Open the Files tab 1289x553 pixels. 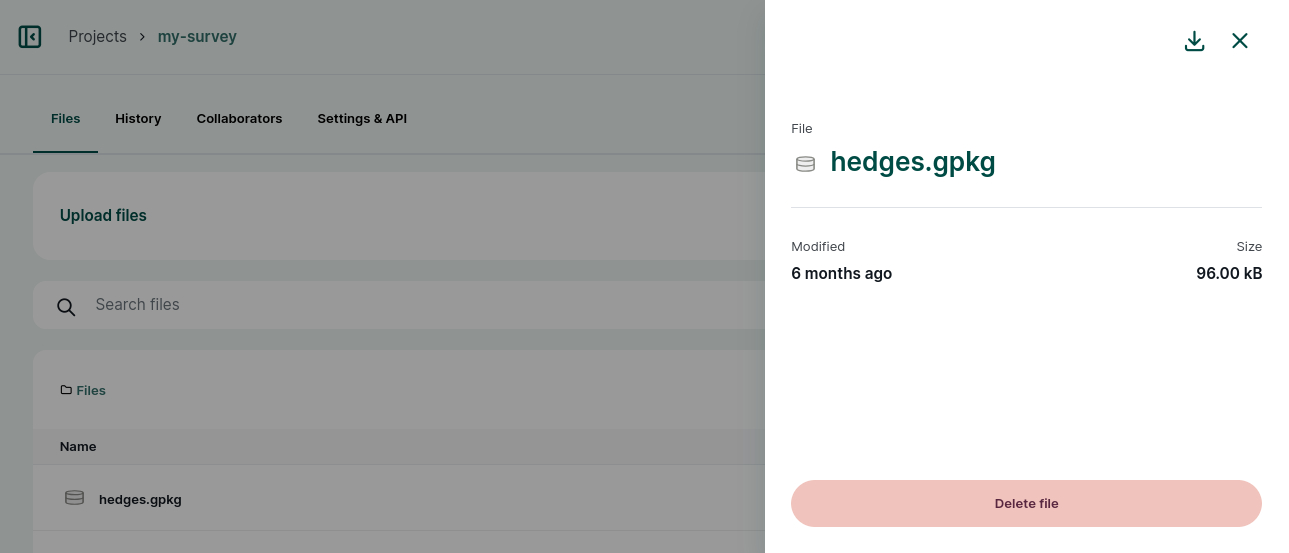click(x=65, y=119)
